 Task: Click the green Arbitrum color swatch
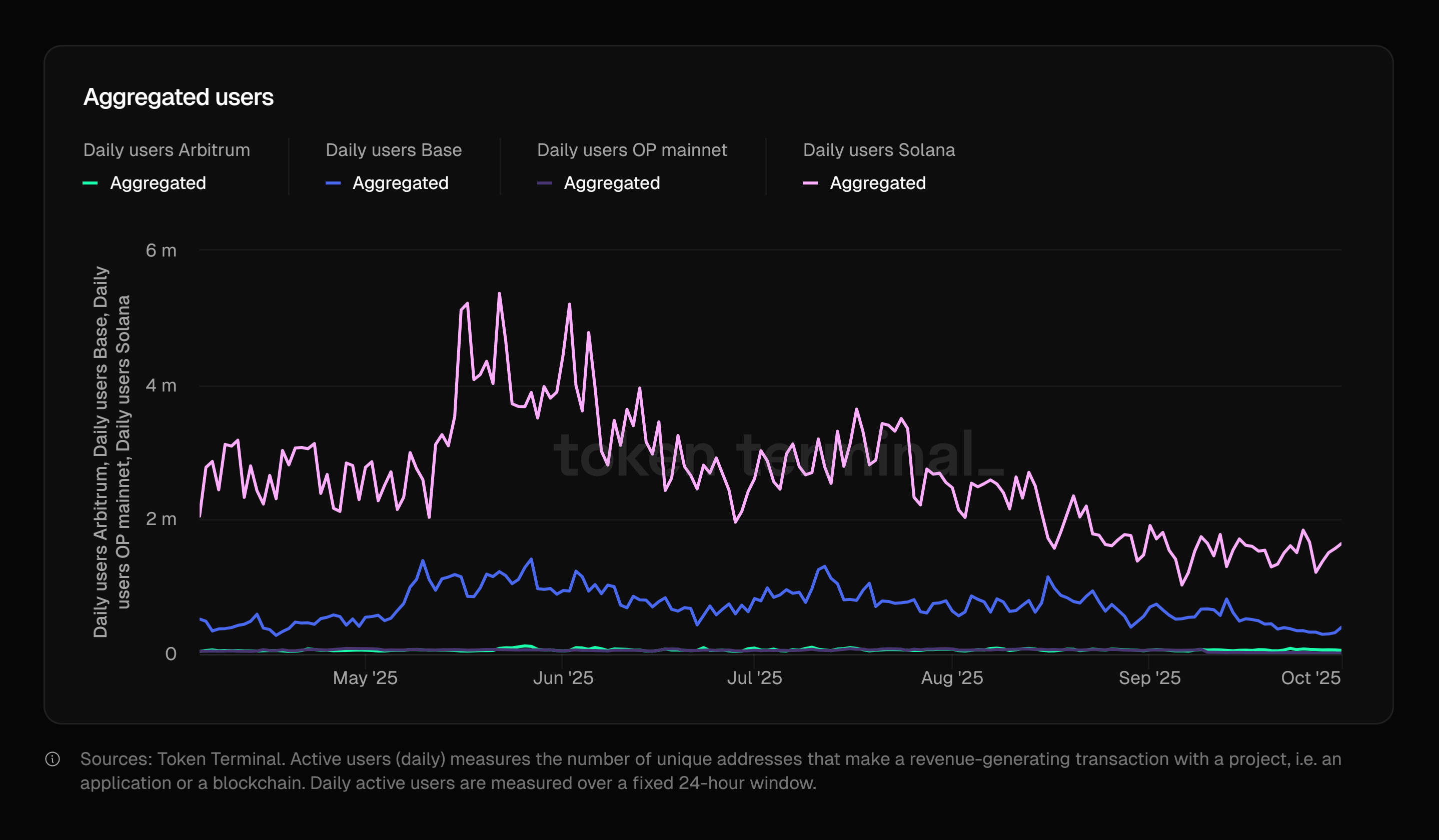90,183
